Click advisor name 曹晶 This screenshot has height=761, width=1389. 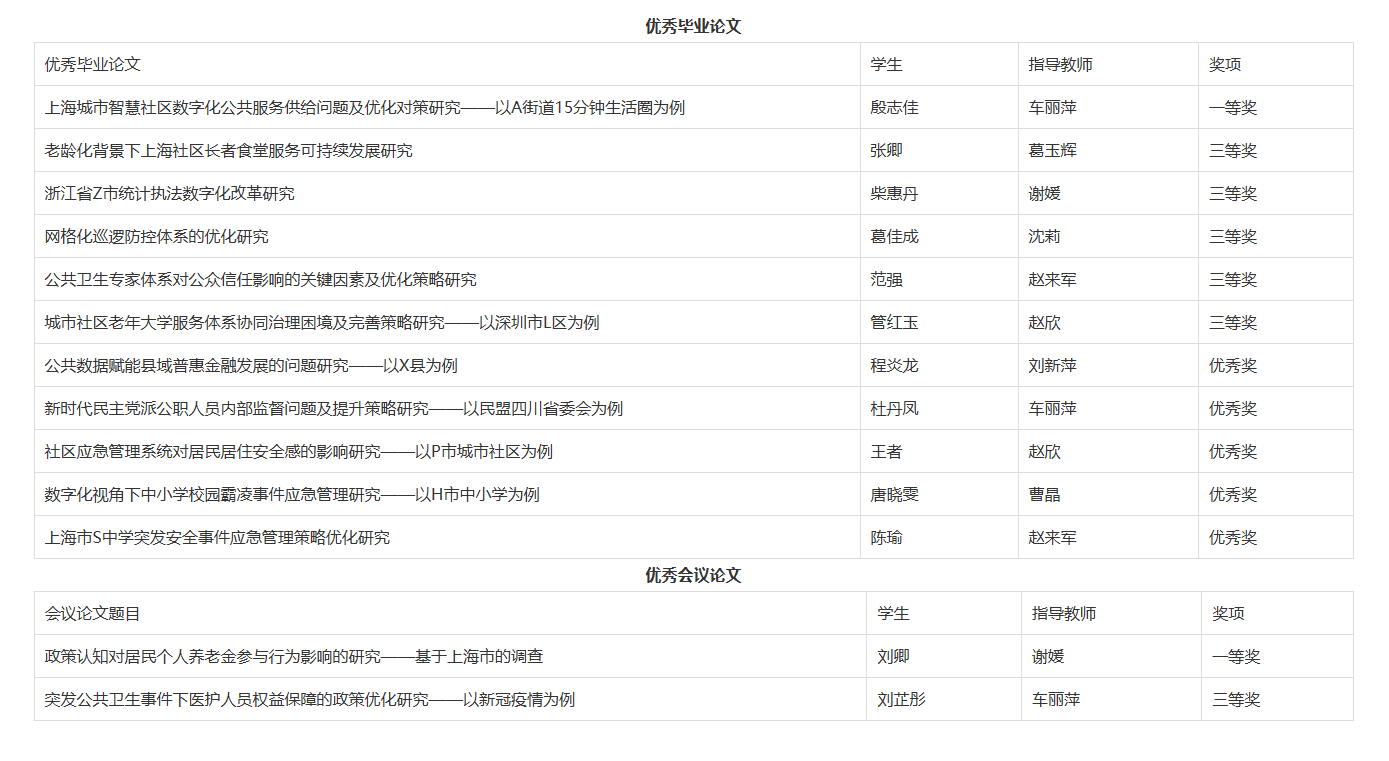1044,495
